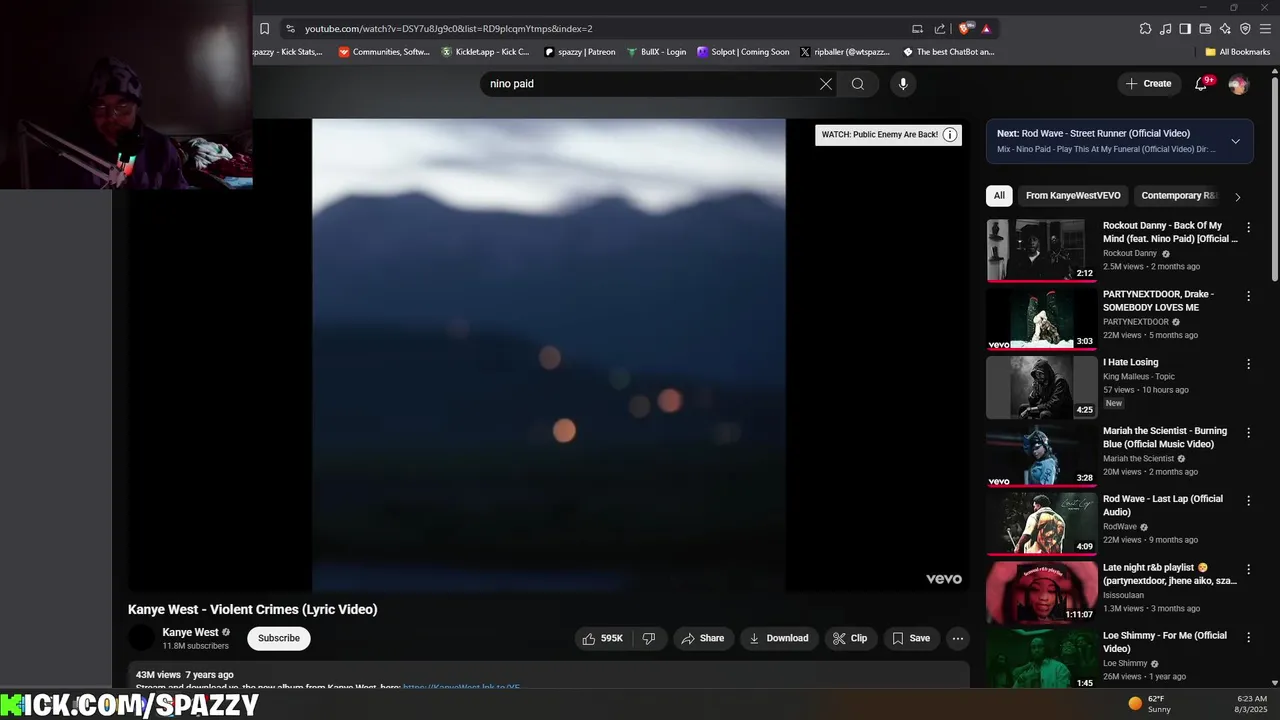Open SOMEBODY LOVES ME video thumbnail
Viewport: 1280px width, 720px height.
pos(1041,318)
